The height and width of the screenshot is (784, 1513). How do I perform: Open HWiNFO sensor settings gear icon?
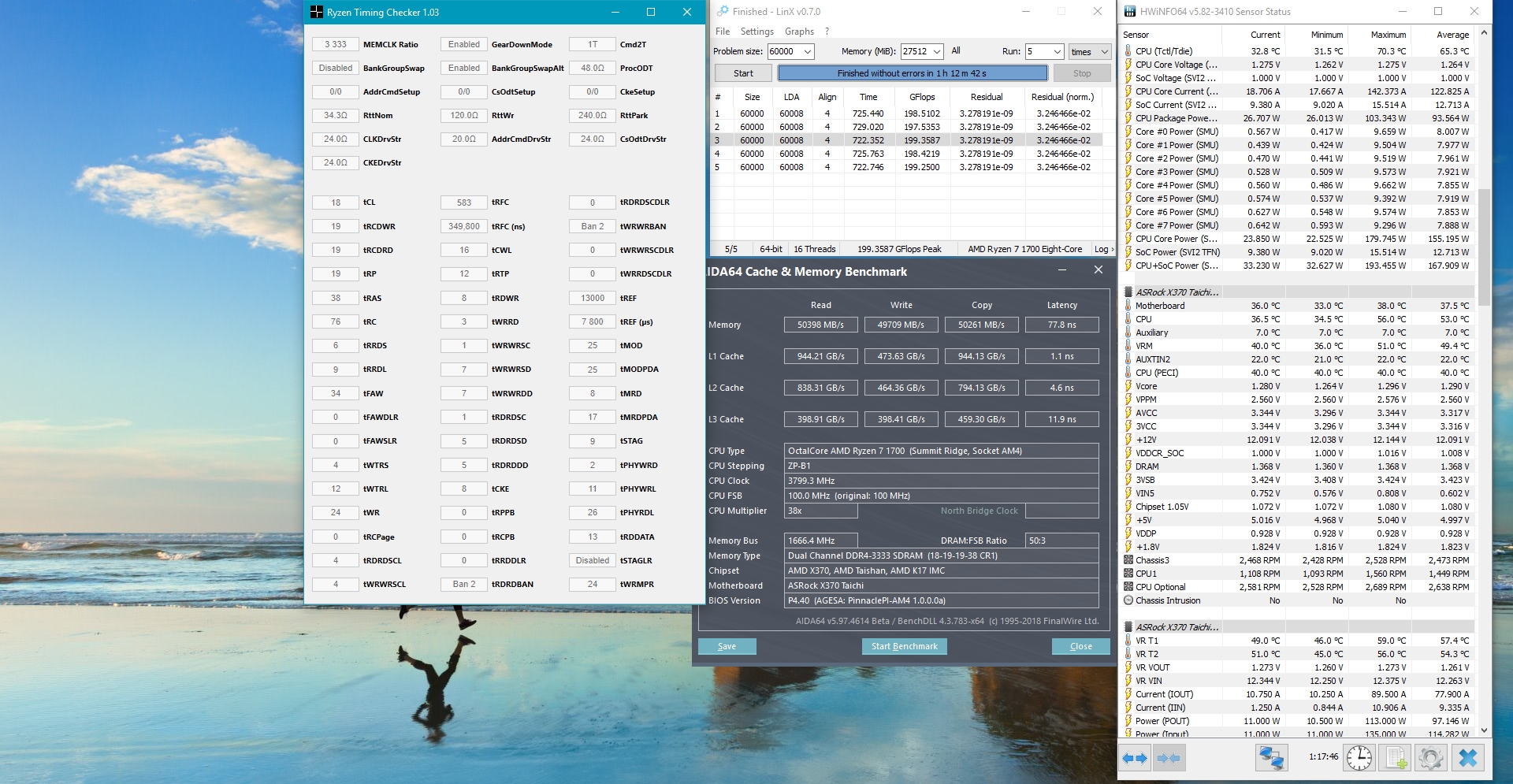click(1430, 758)
